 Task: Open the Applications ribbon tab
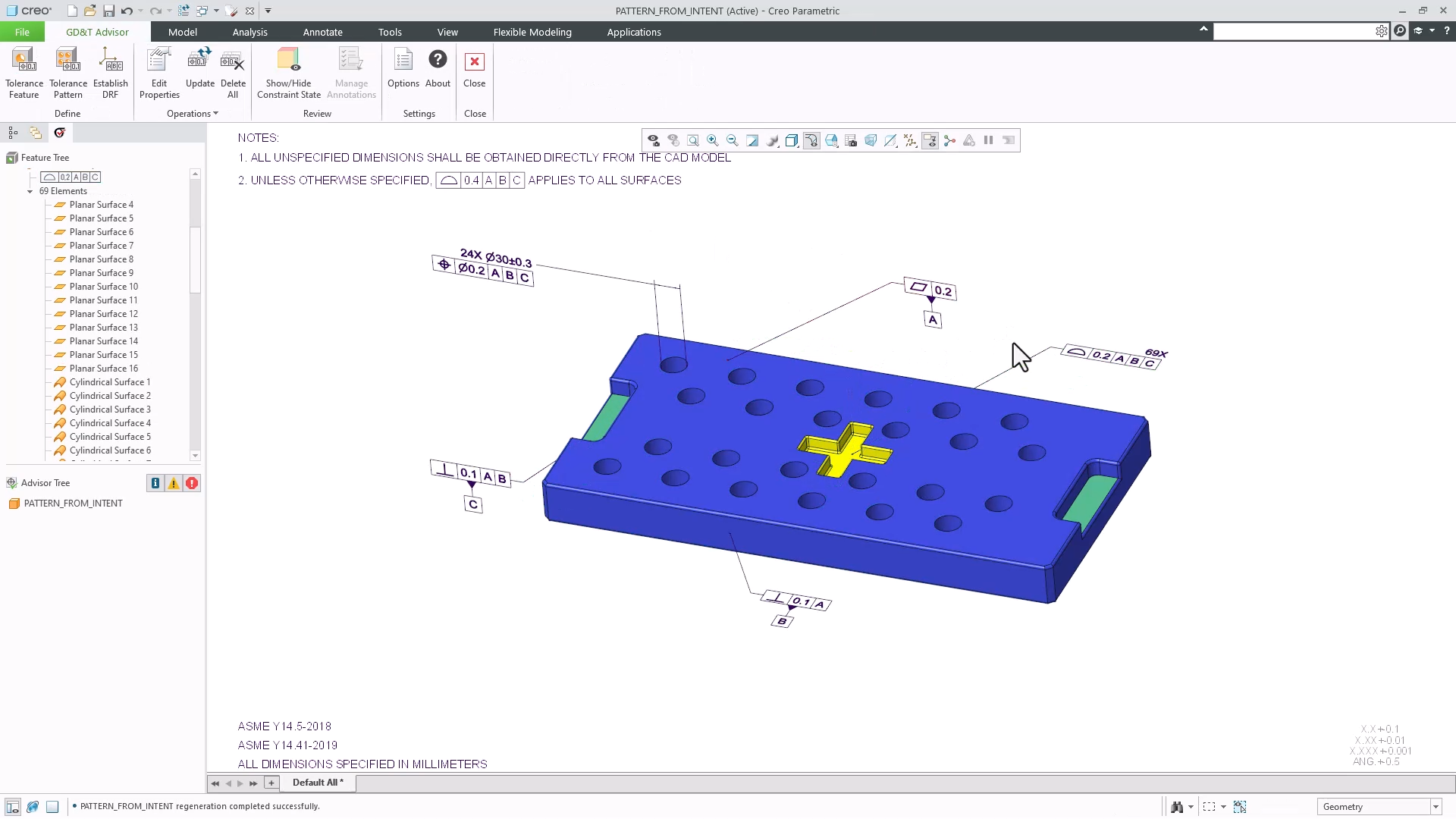click(634, 32)
